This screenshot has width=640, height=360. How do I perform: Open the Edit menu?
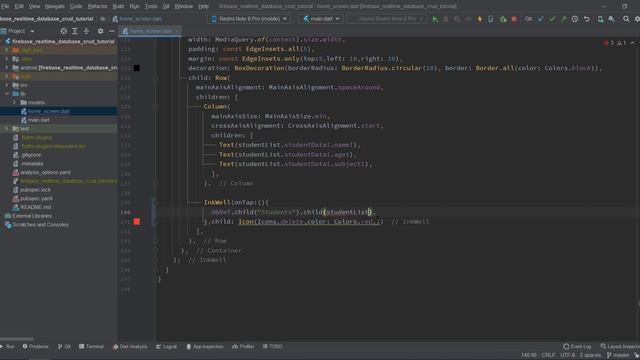[x=19, y=7]
